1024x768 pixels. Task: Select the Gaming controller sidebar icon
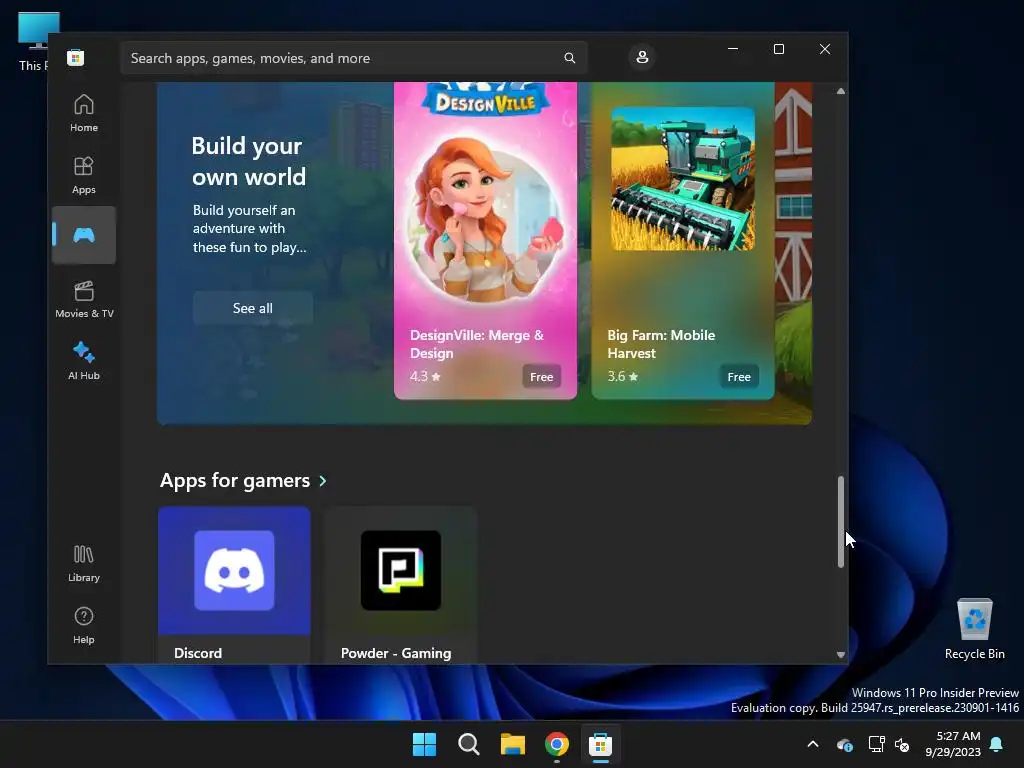pyautogui.click(x=84, y=235)
